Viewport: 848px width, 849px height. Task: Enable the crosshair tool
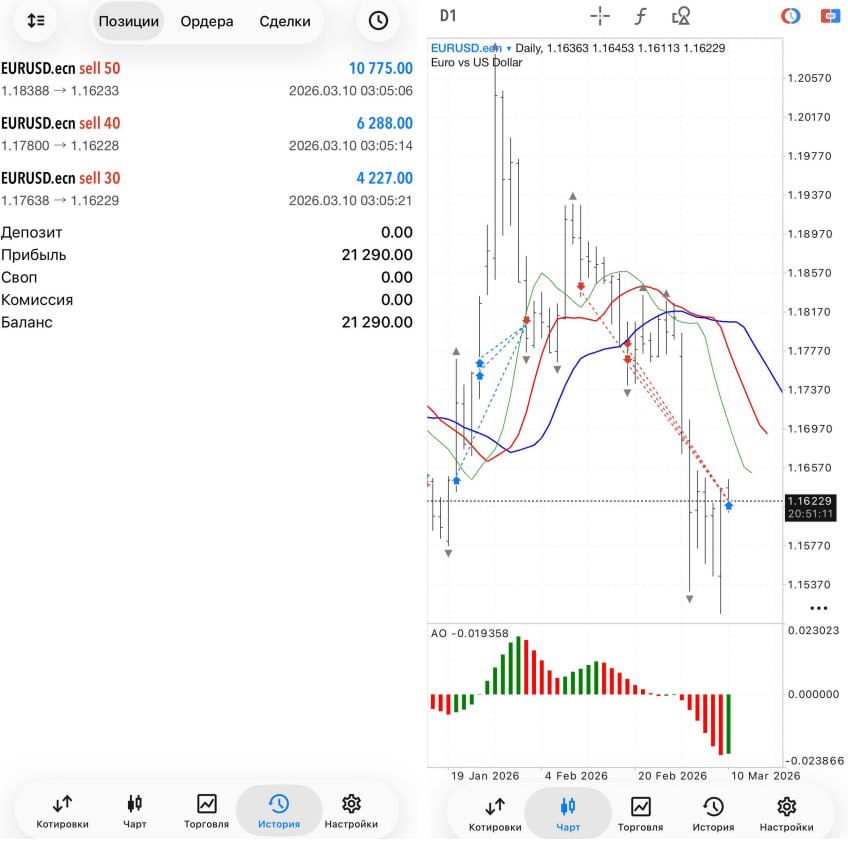click(600, 16)
